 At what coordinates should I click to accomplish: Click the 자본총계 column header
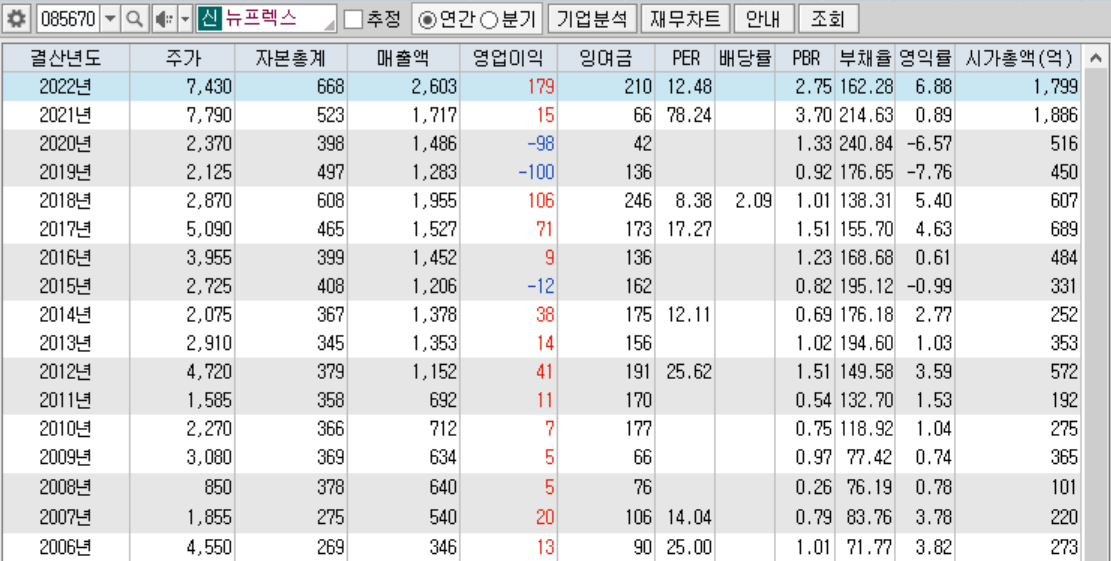click(291, 59)
